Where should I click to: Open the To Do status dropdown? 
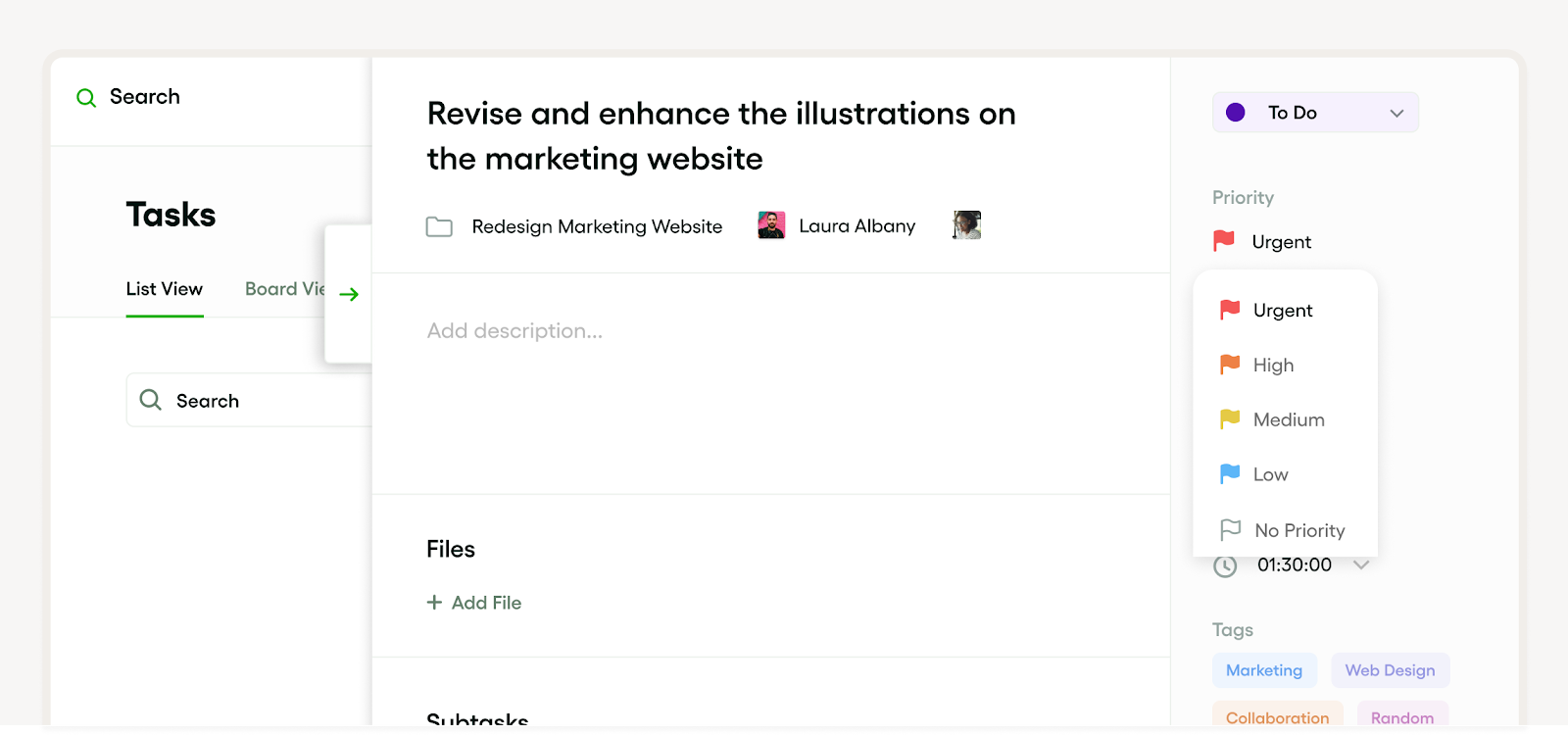[1315, 113]
